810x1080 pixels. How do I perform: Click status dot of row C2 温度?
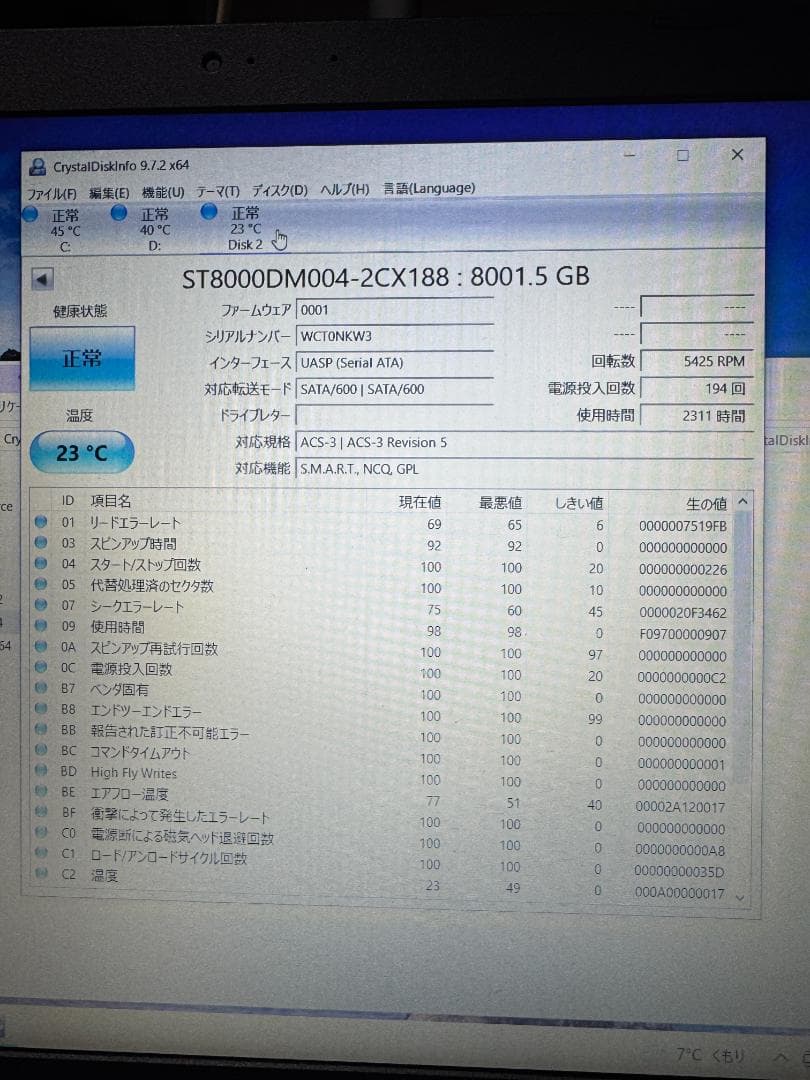click(41, 873)
